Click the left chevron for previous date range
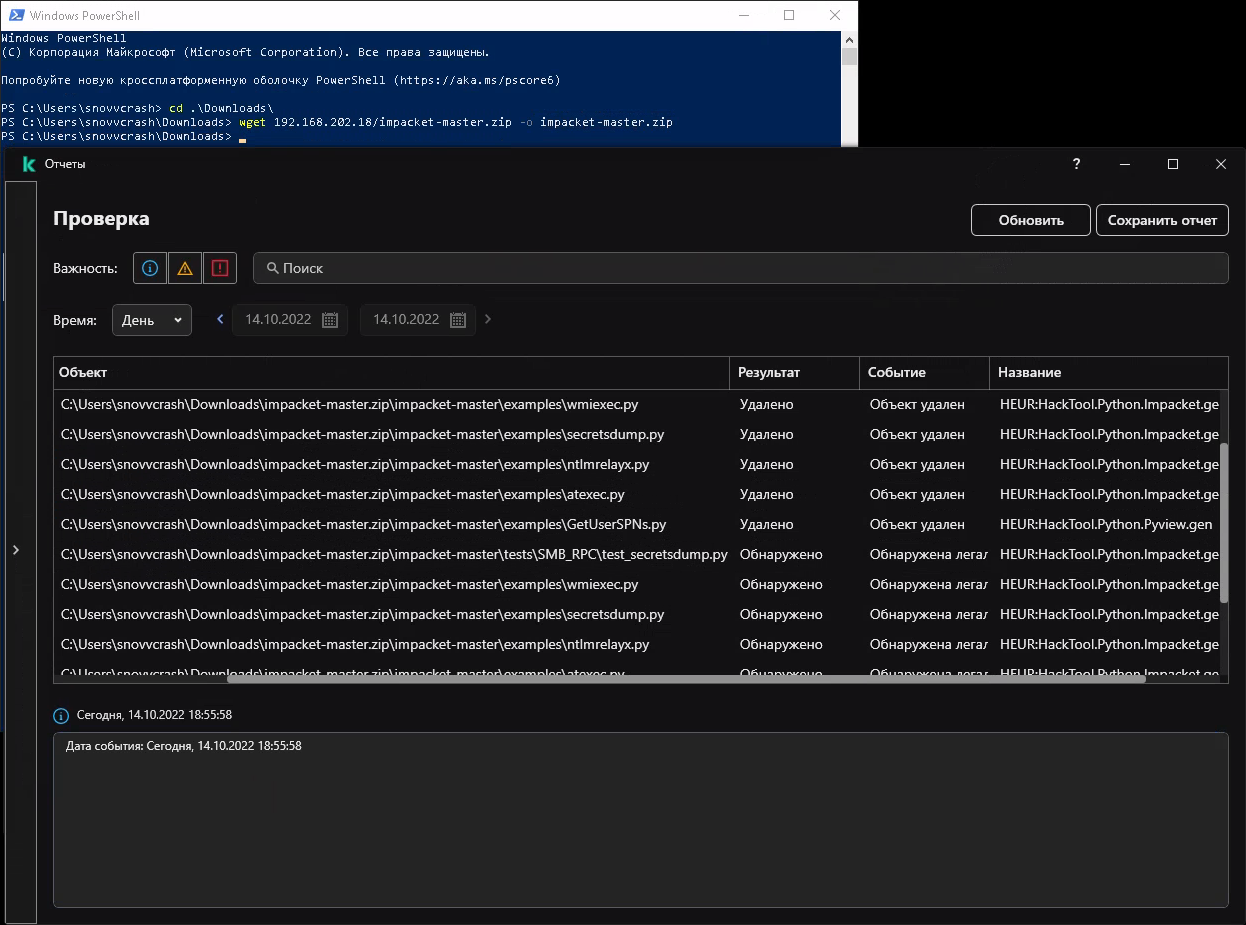This screenshot has height=925, width=1246. coord(219,319)
